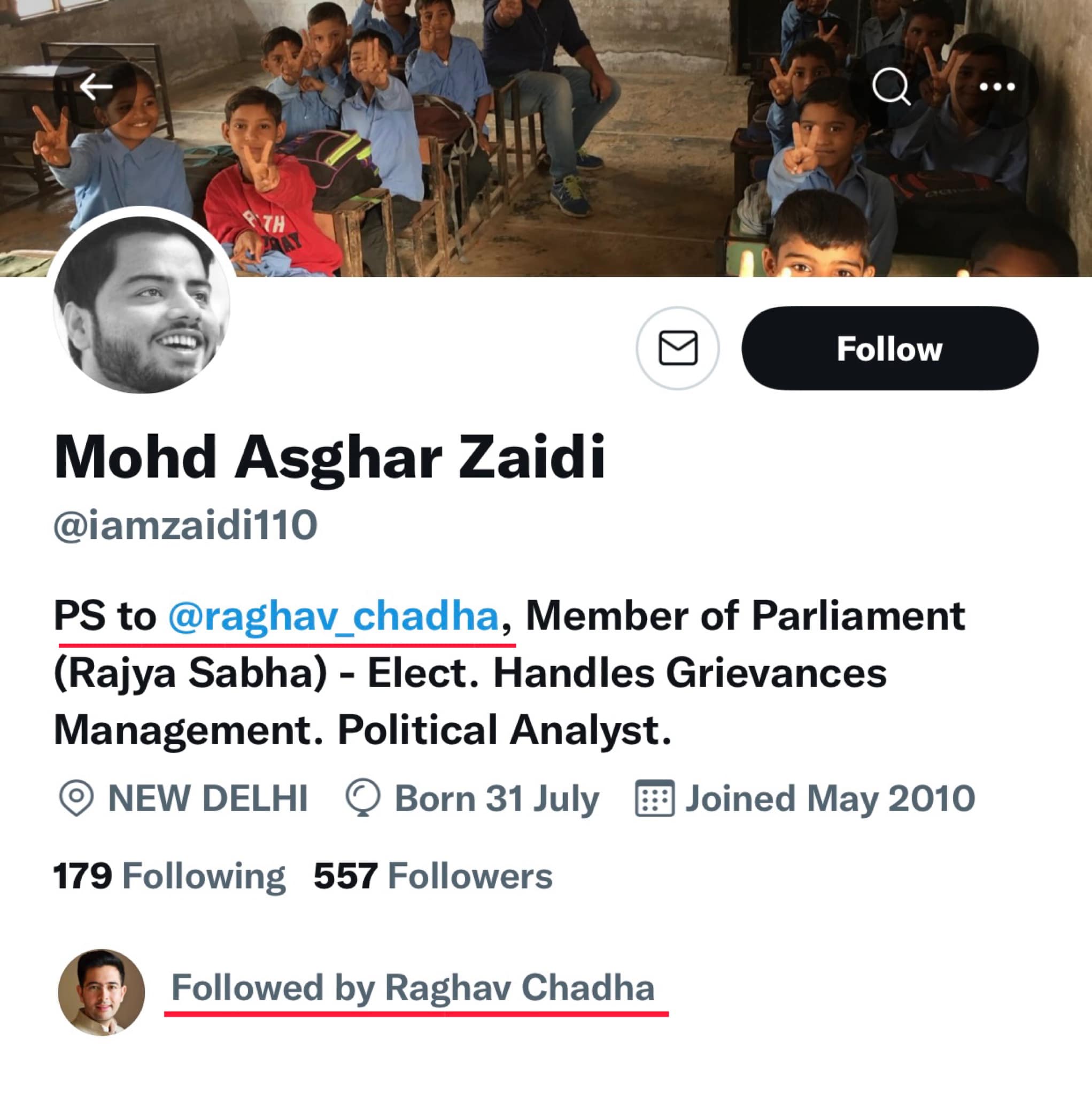The image size is (1092, 1095).
Task: Tap the black-and-white profile picture
Action: tap(142, 304)
